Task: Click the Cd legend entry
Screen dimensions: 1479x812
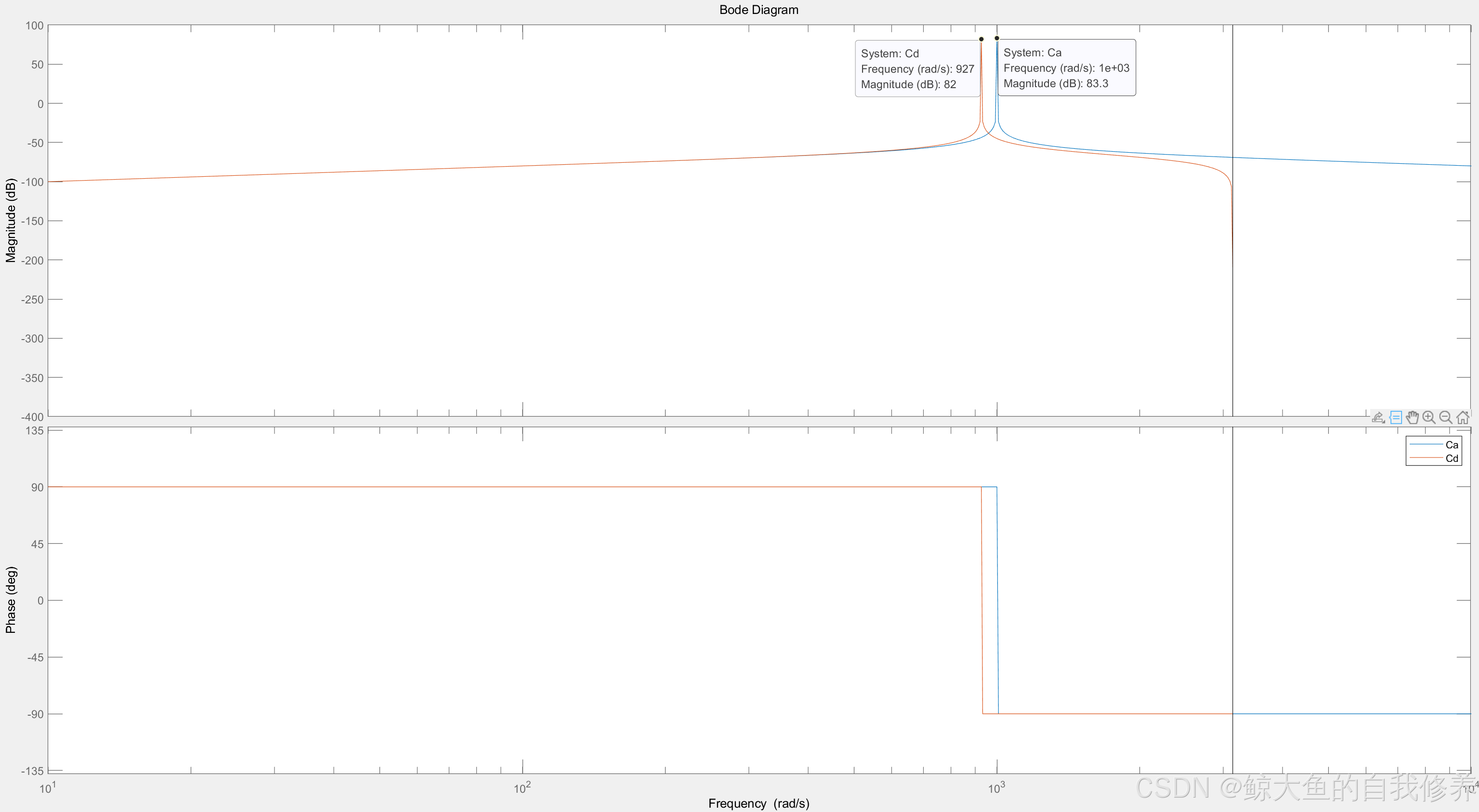Action: tap(1452, 458)
